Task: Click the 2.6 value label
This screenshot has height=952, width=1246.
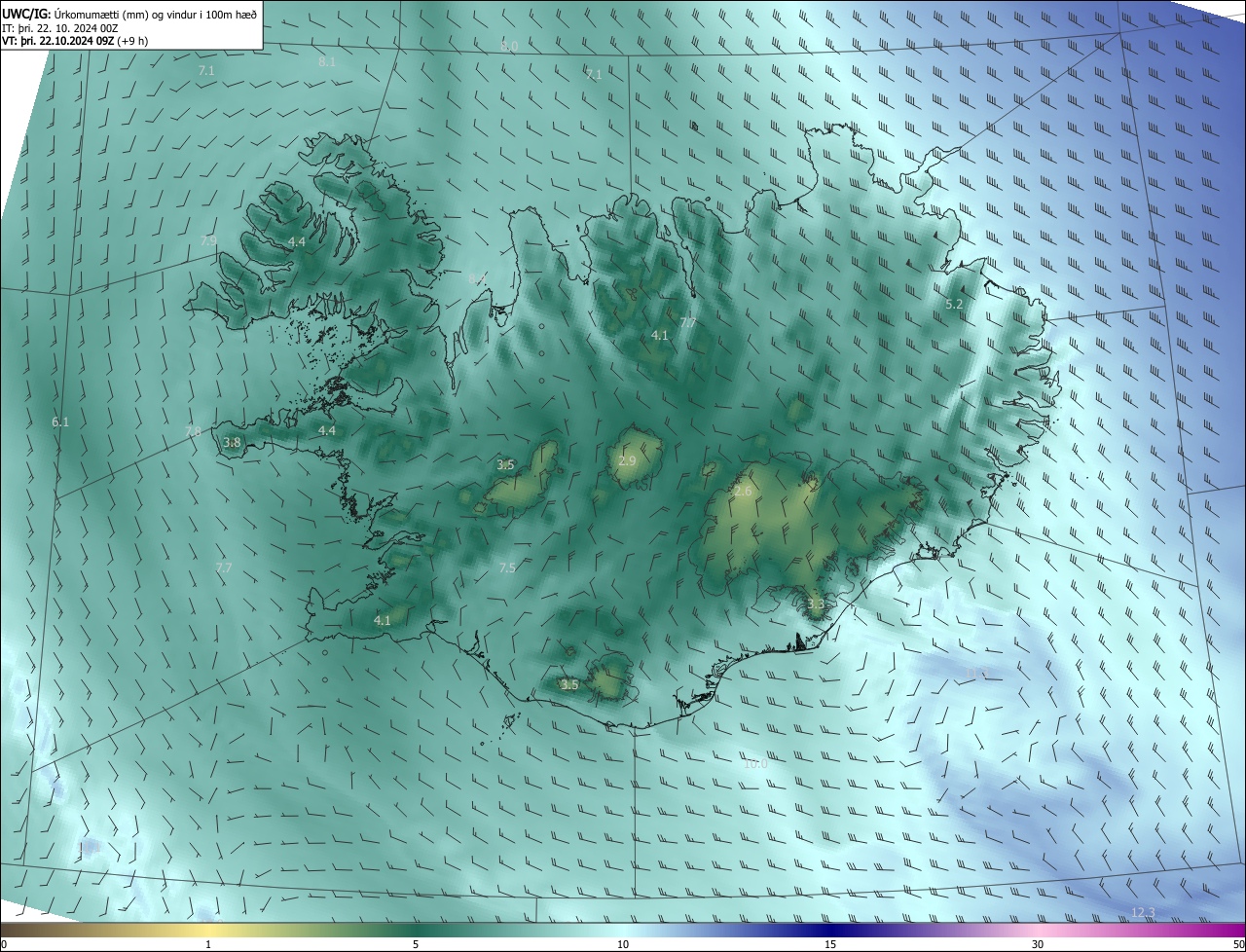Action: pos(743,492)
